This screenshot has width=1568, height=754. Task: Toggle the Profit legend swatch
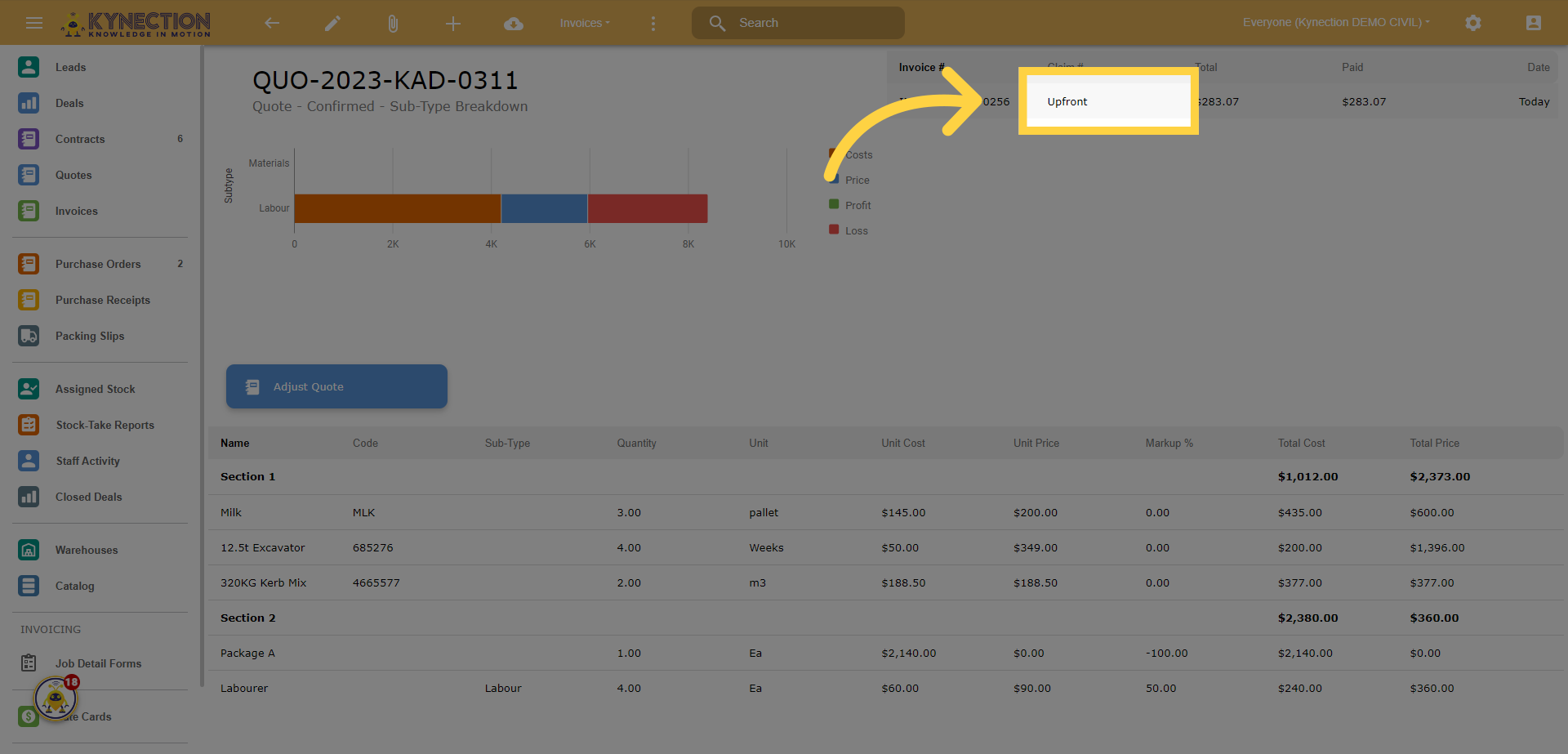coord(834,204)
